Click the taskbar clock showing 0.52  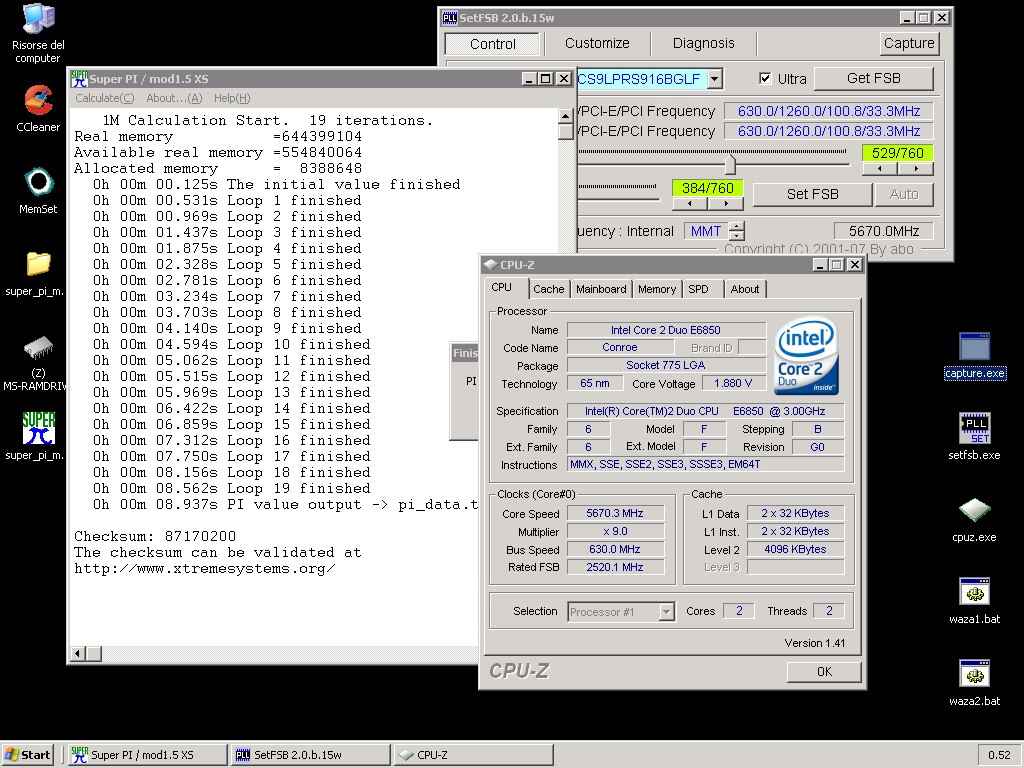click(999, 755)
